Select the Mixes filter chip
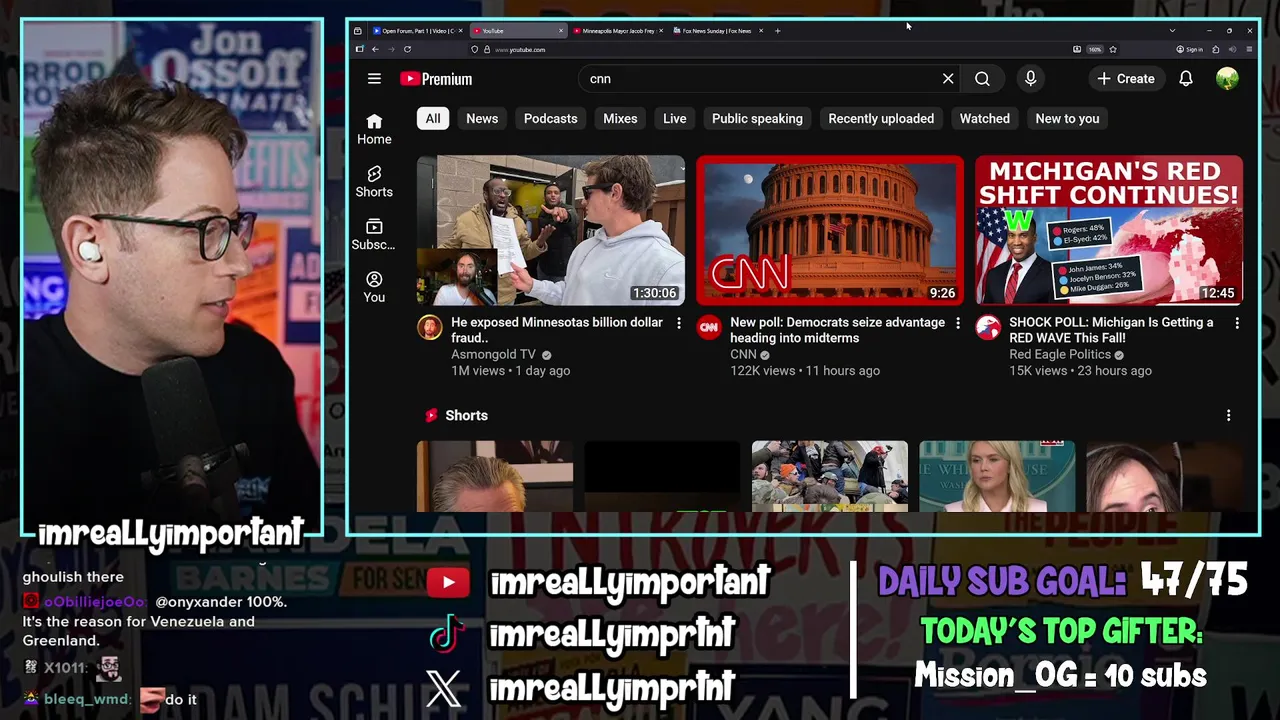Viewport: 1280px width, 720px height. (620, 118)
